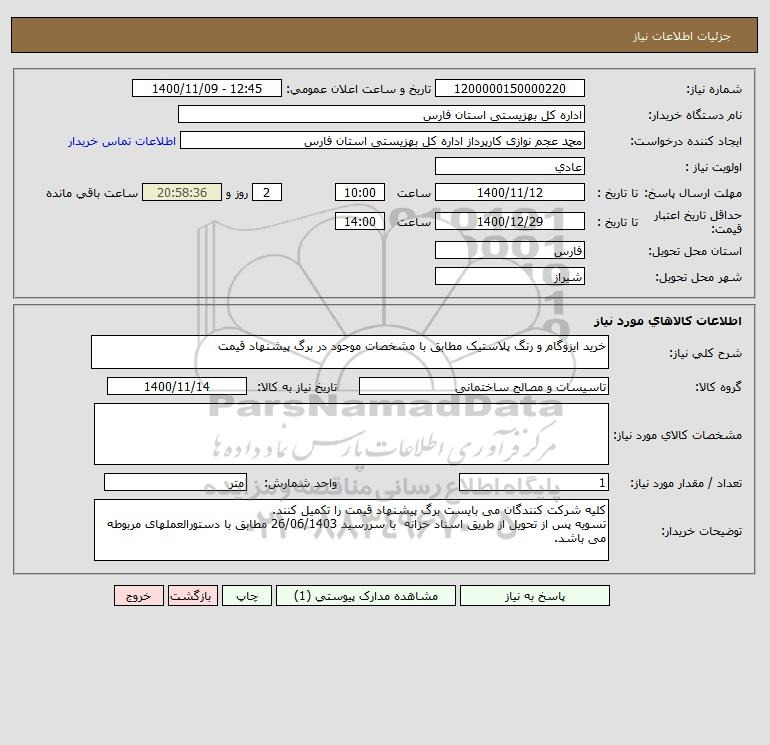Click the ایجاد کننده درخواست label
This screenshot has width=770, height=745.
point(686,141)
